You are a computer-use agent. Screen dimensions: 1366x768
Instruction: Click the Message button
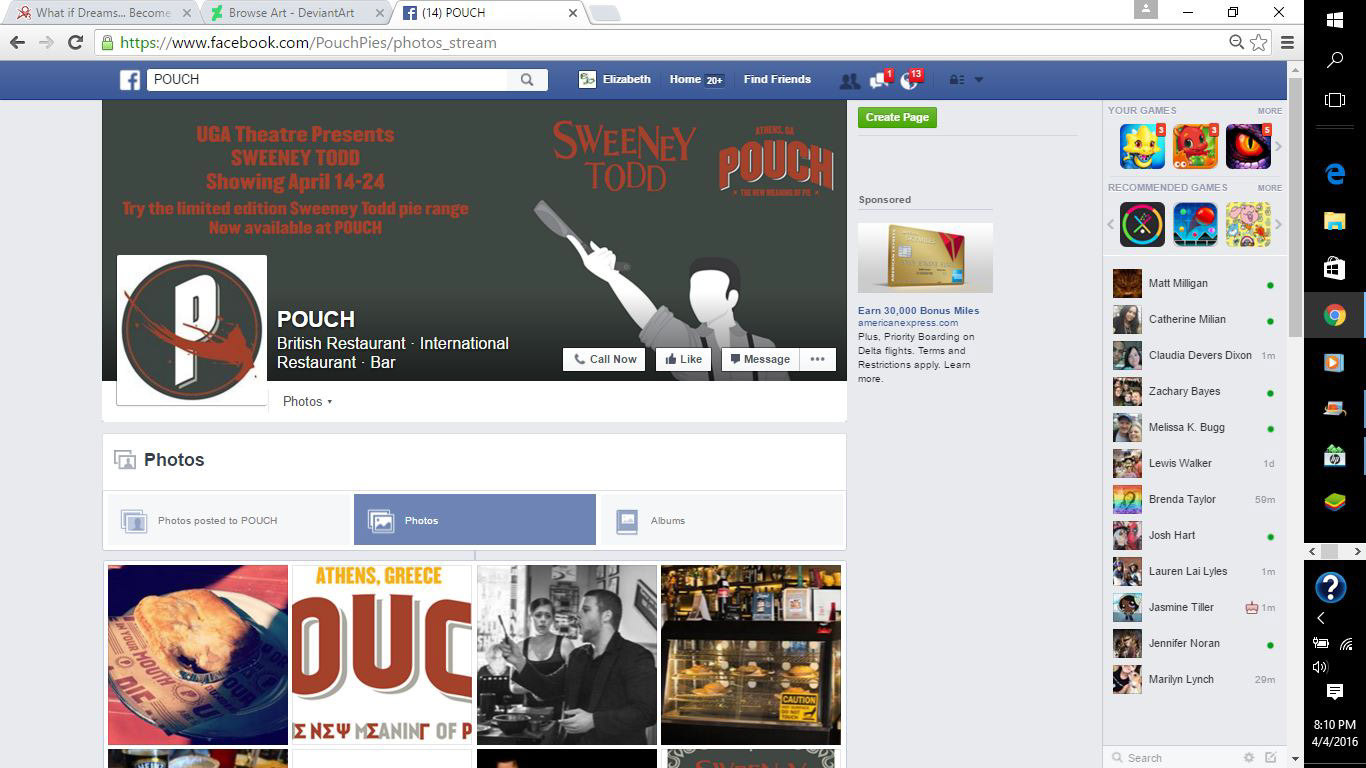759,359
